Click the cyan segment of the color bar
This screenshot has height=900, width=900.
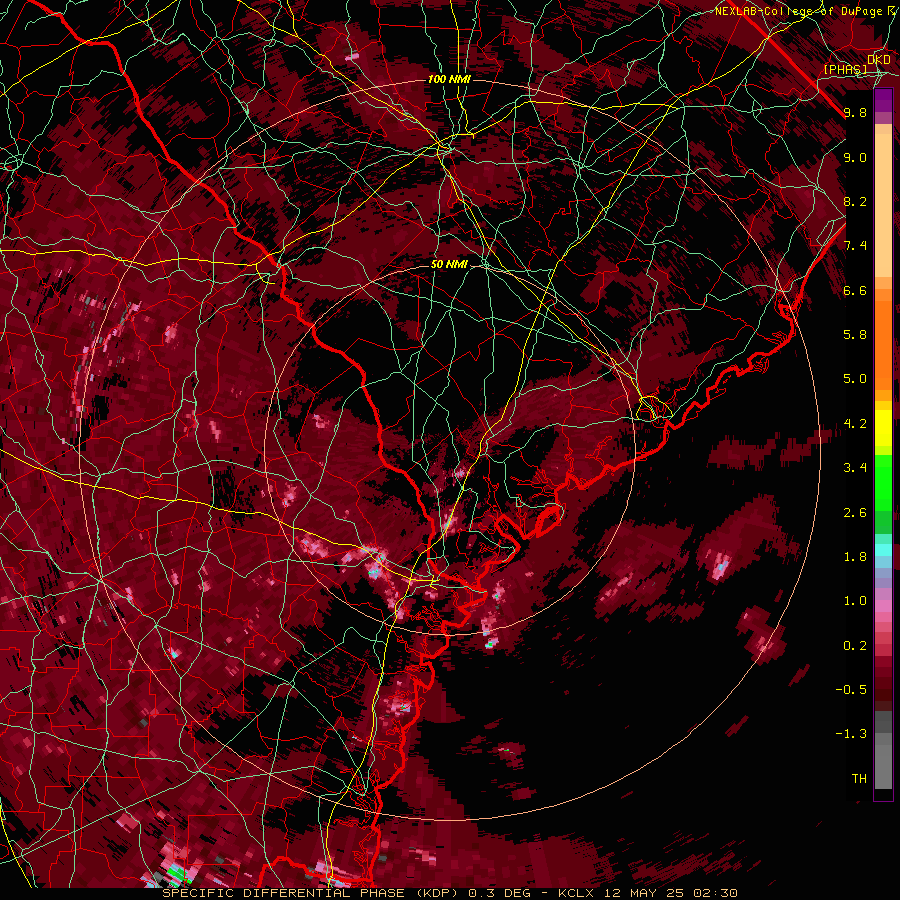(x=883, y=549)
